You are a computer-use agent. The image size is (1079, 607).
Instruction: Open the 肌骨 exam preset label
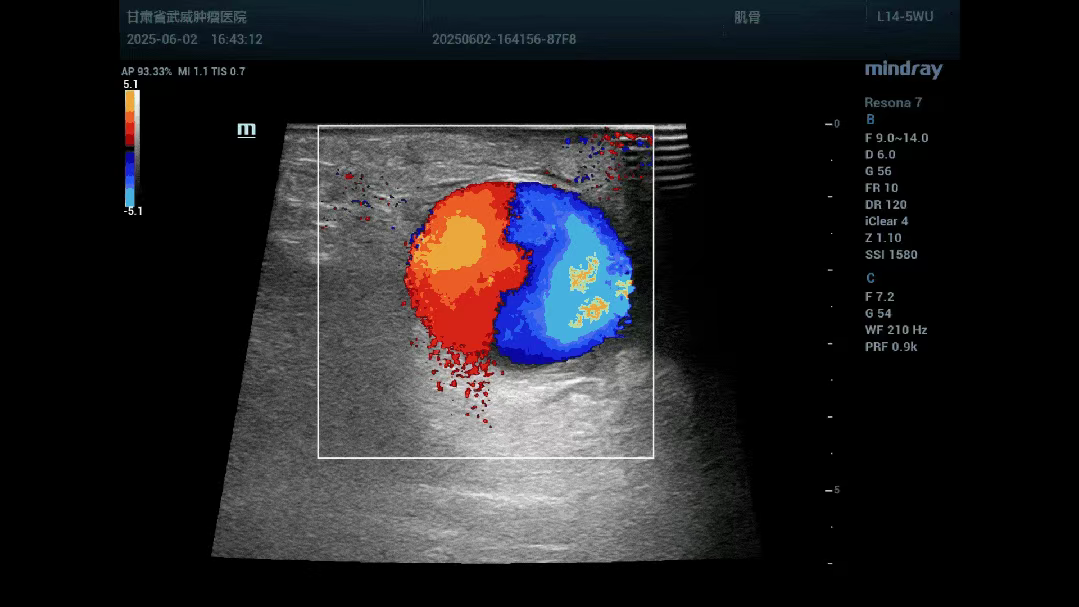[x=747, y=17]
